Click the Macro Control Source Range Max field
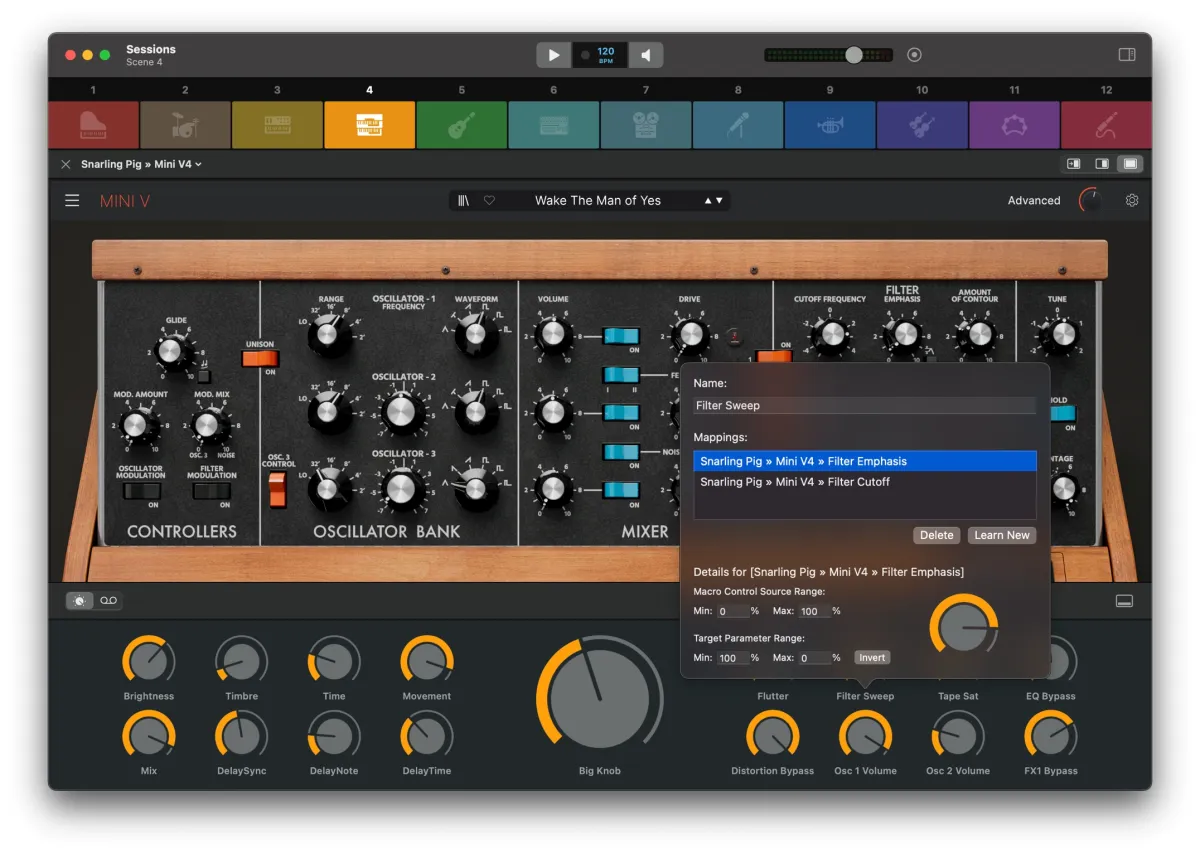 click(813, 611)
